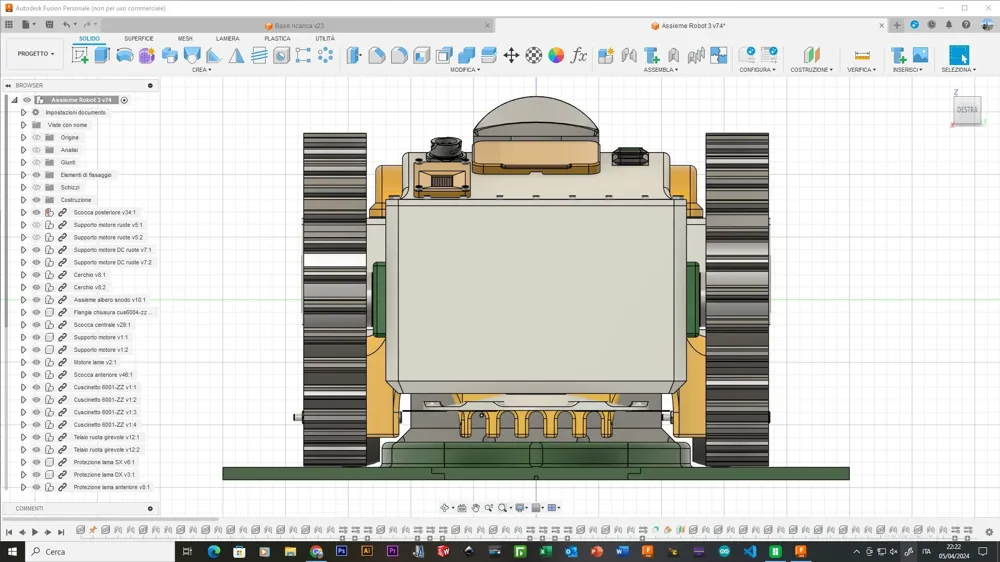Switch to the SUPERFICIE tab

[138, 39]
